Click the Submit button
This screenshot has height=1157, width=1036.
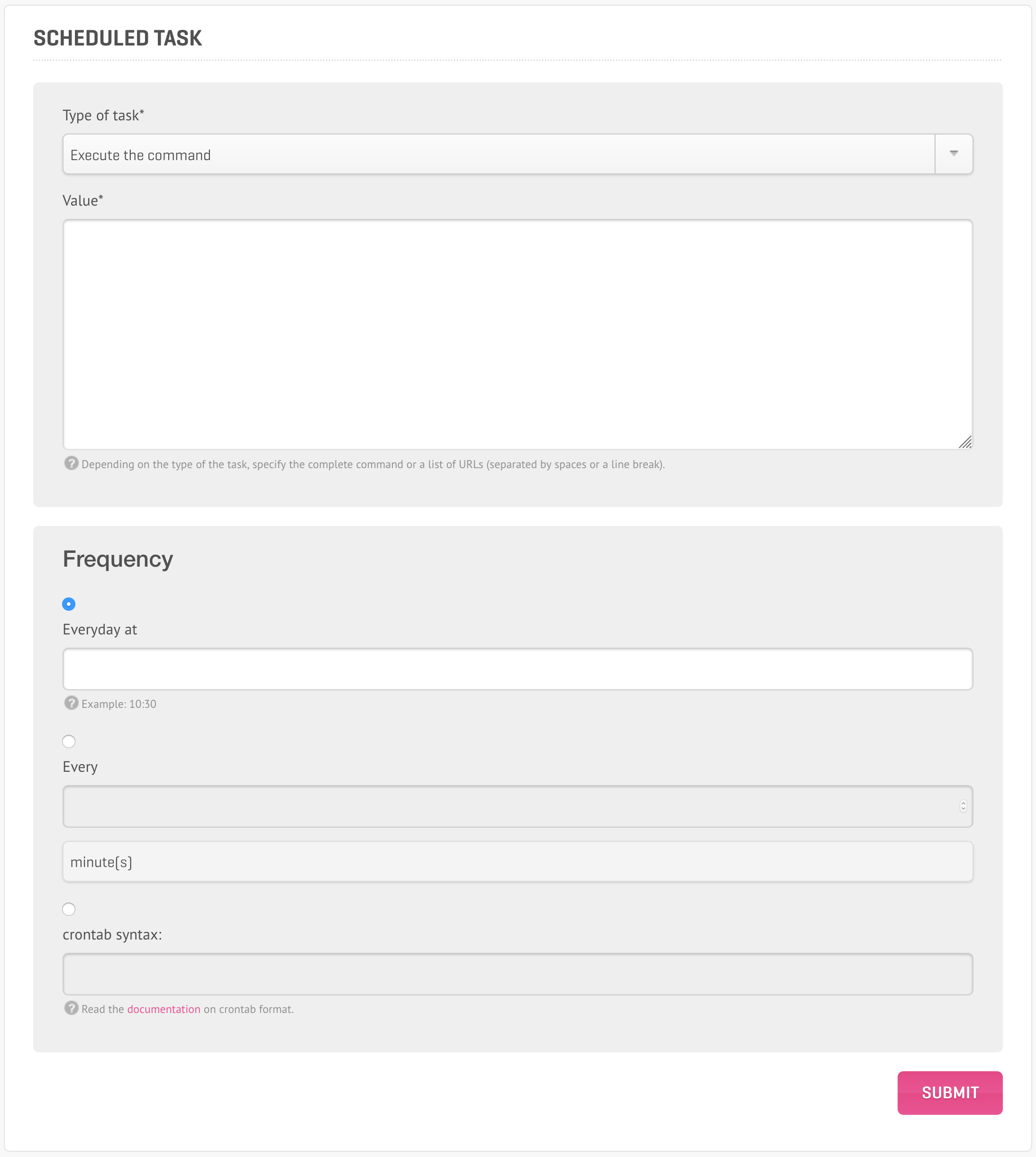(x=949, y=1093)
